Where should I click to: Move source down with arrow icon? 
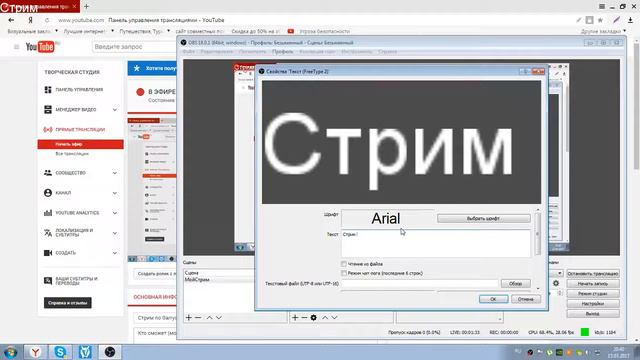pyautogui.click(x=334, y=318)
